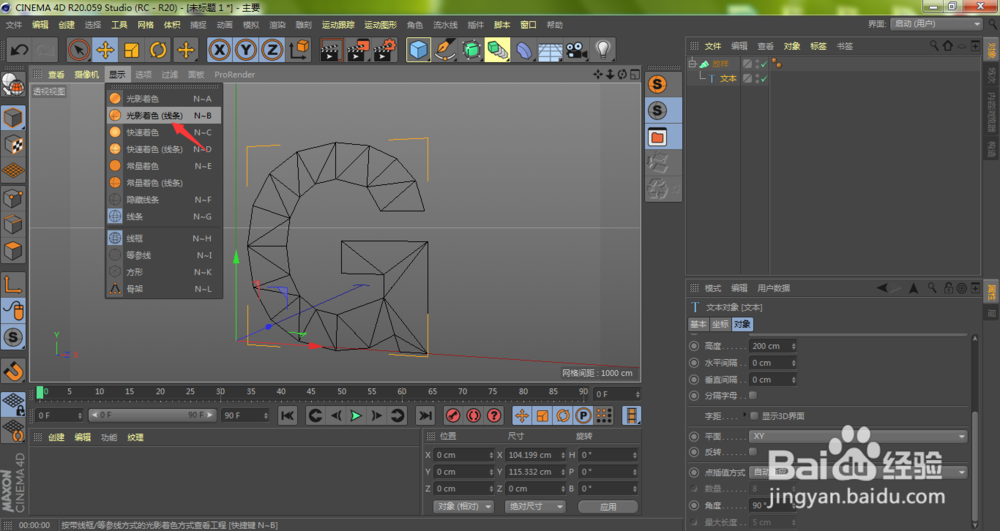Click frame 45 on the timeline
The height and width of the screenshot is (531, 1000).
[x=311, y=391]
